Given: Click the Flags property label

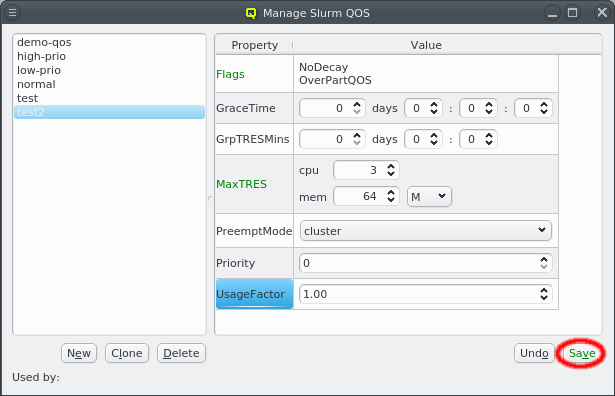Looking at the screenshot, I should pyautogui.click(x=230, y=74).
